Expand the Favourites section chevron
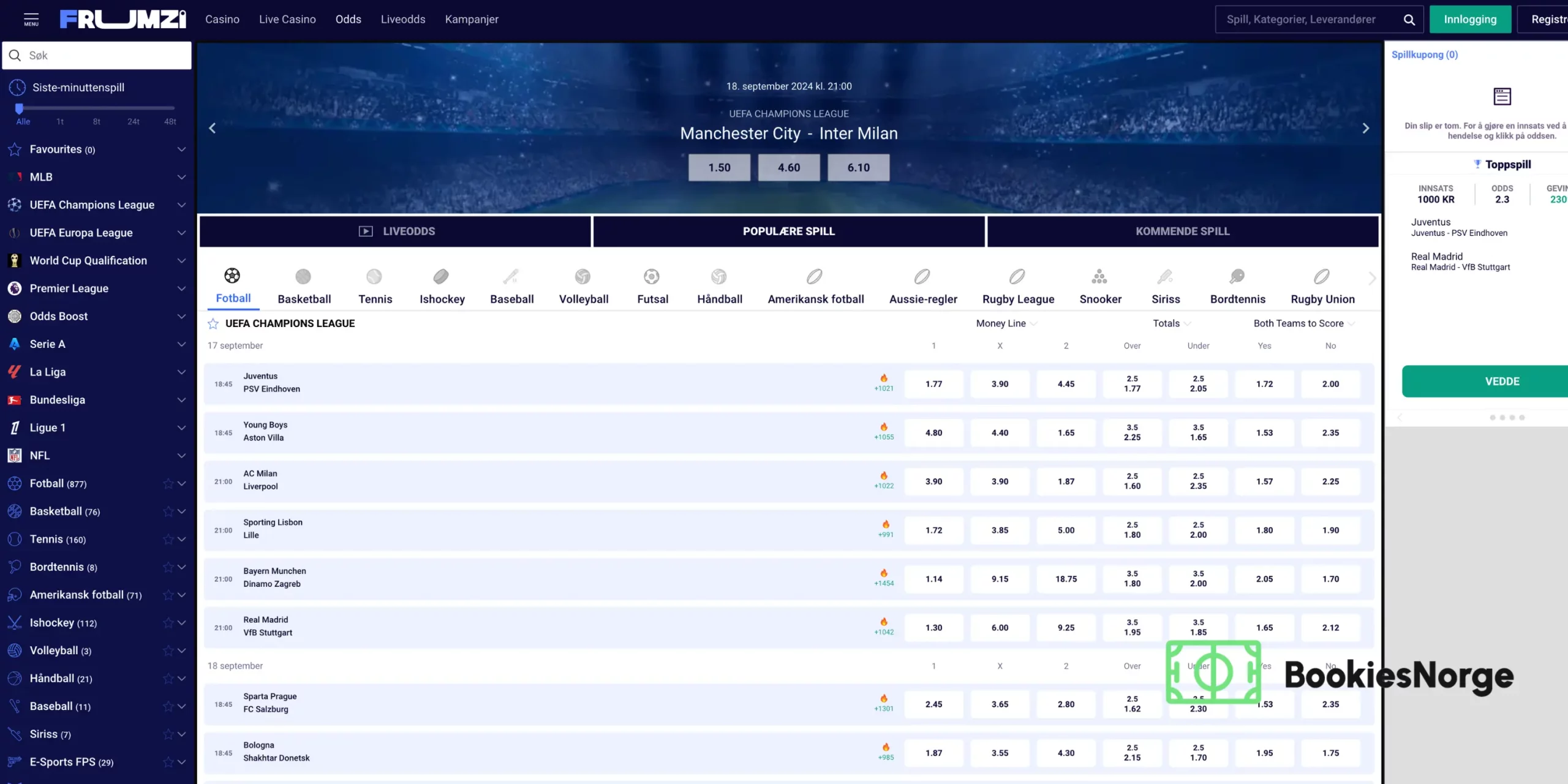Viewport: 1568px width, 784px height. (x=181, y=149)
